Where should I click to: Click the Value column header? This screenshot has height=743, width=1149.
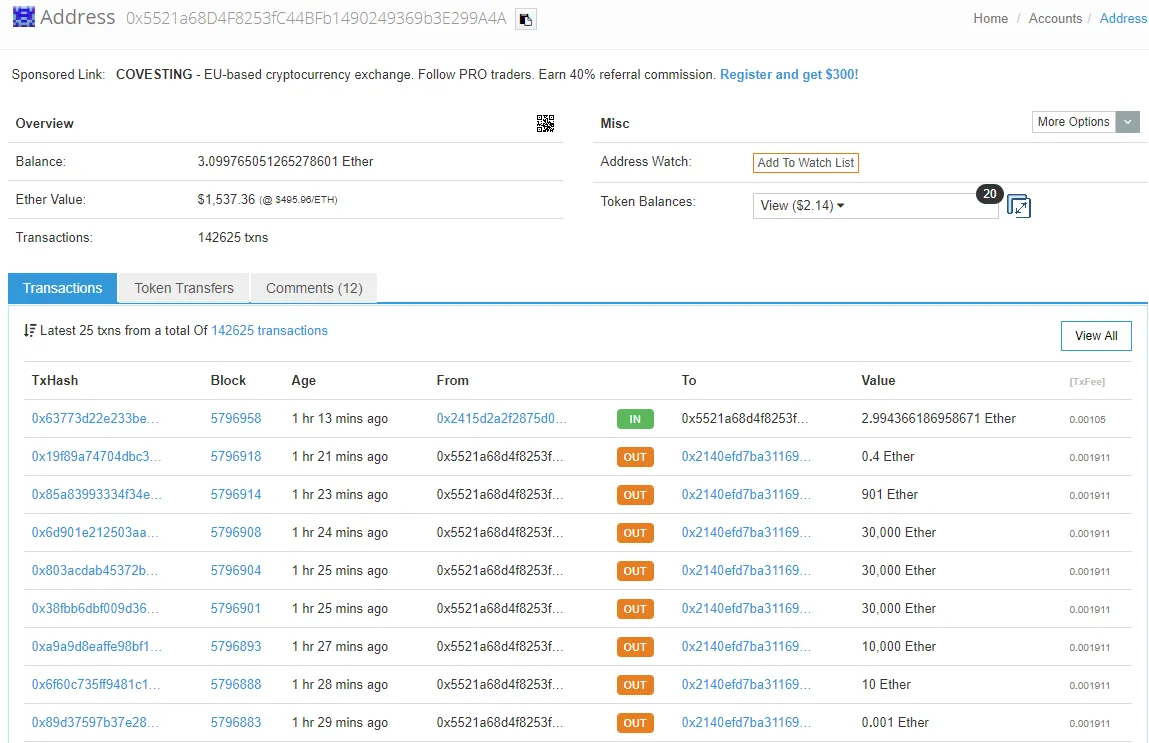click(x=878, y=380)
